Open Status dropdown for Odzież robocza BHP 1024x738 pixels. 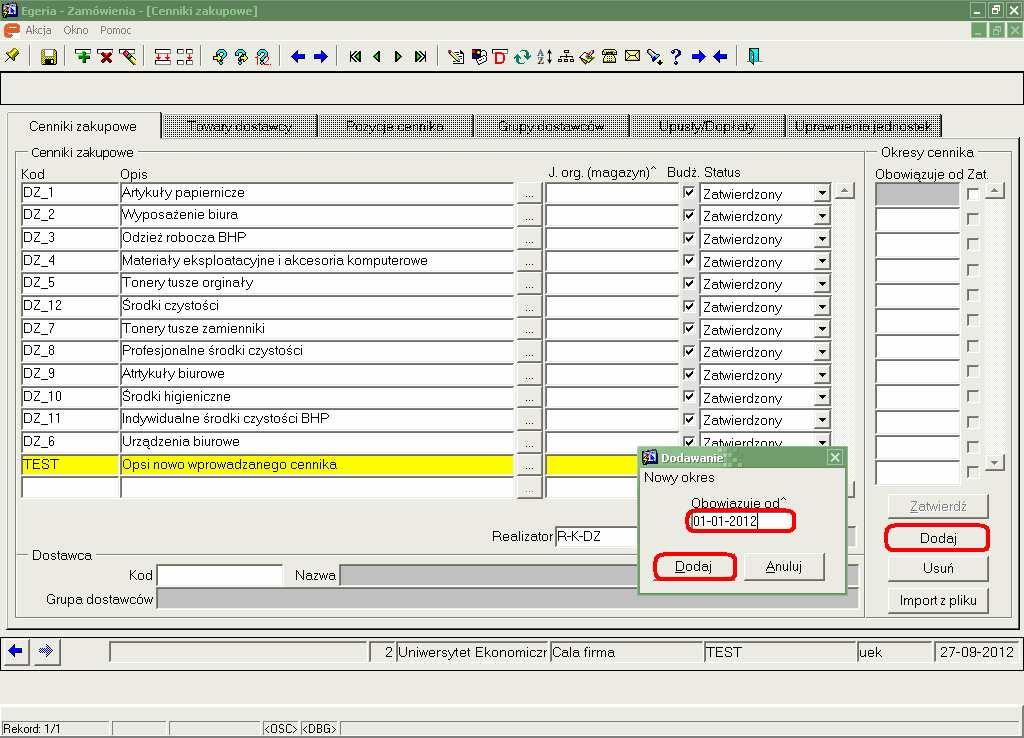click(x=822, y=239)
